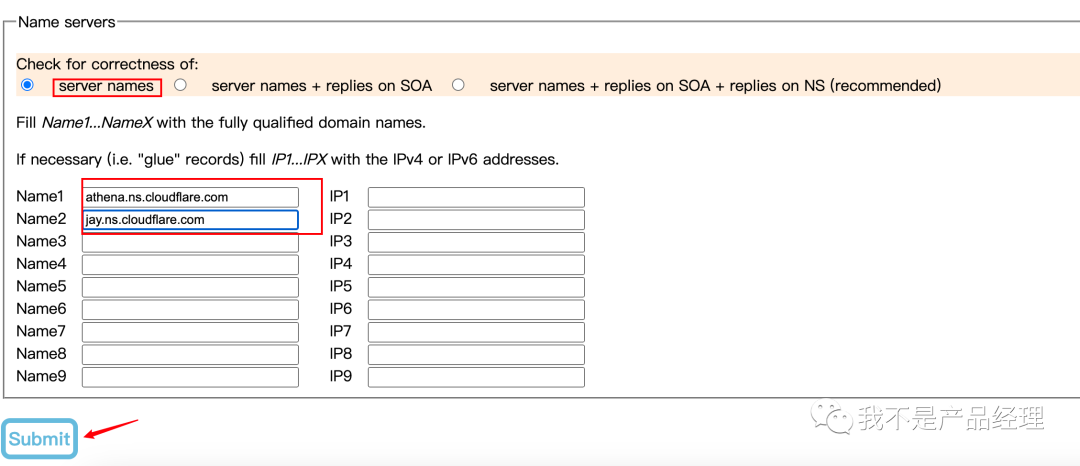
Task: Select "server names + replies on SOA" radio
Action: click(x=180, y=85)
